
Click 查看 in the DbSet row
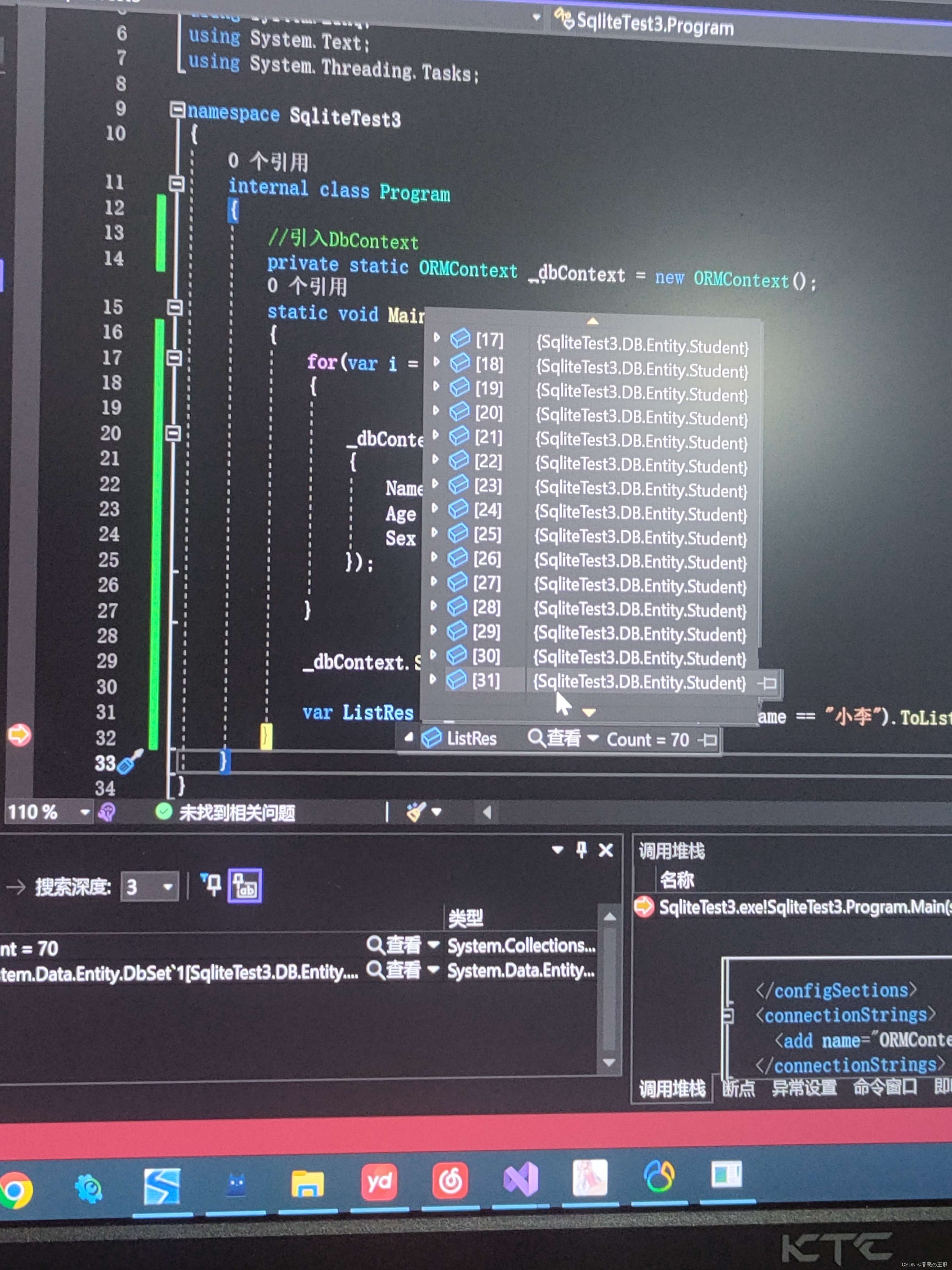pyautogui.click(x=395, y=970)
